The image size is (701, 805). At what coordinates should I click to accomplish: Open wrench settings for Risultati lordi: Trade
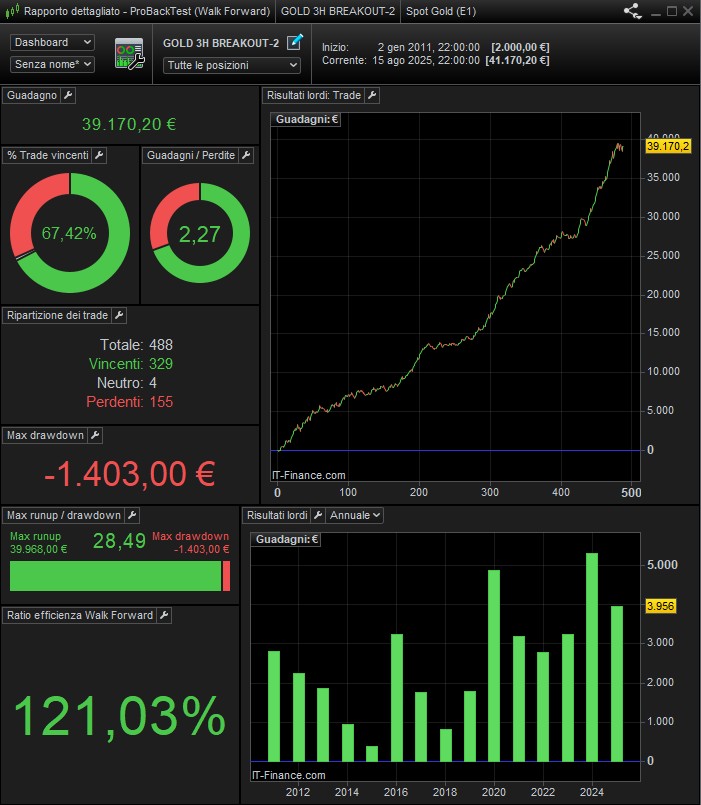[372, 95]
